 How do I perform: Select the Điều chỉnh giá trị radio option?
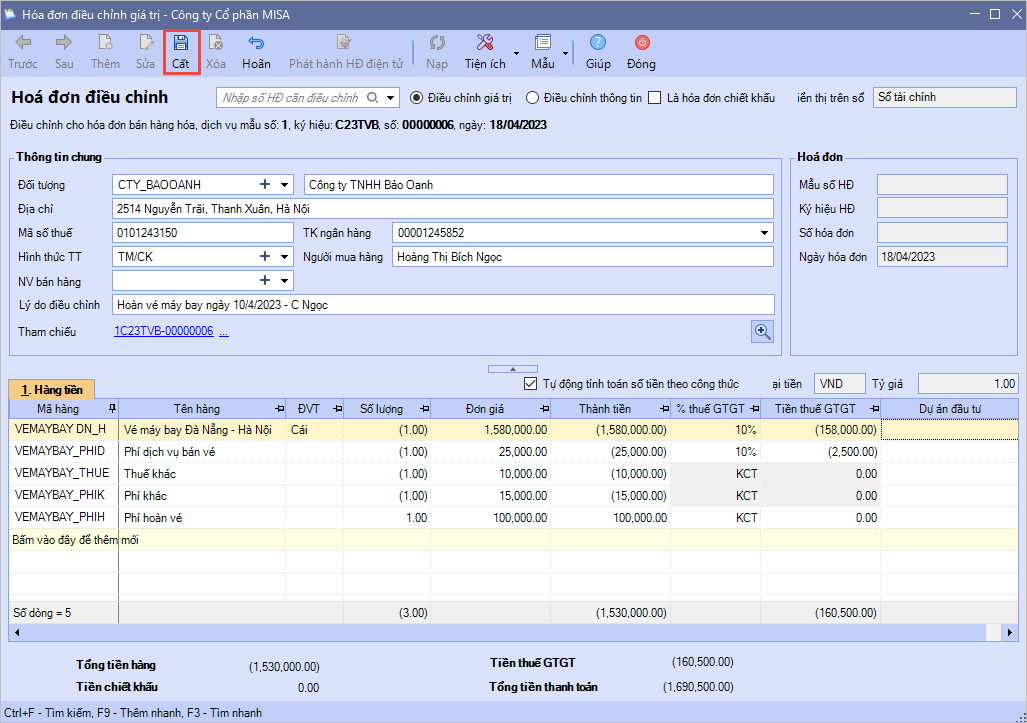click(417, 98)
